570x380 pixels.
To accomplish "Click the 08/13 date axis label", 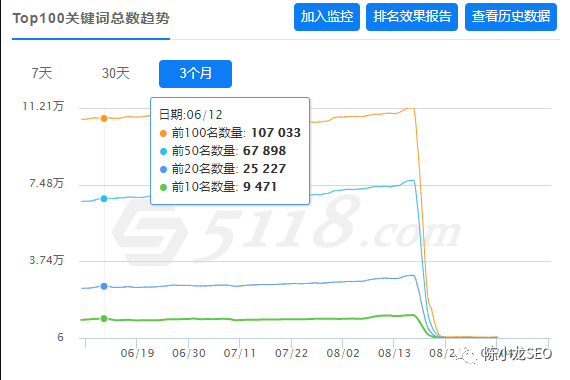I will 394,353.
